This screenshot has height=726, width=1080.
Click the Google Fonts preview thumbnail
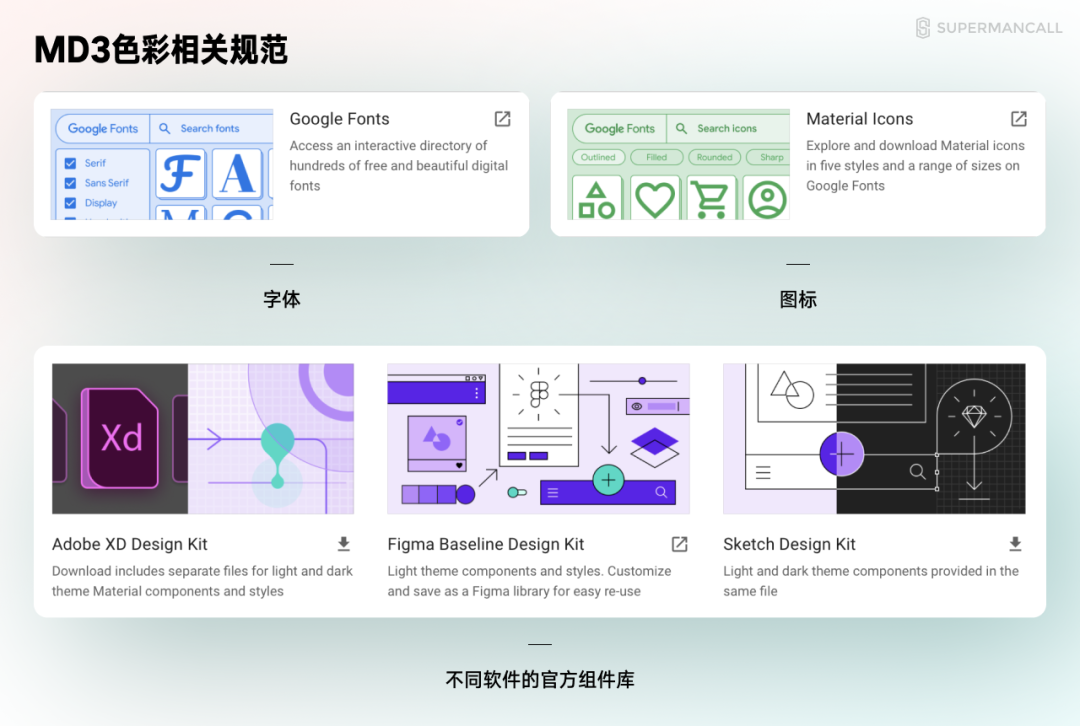coord(162,165)
